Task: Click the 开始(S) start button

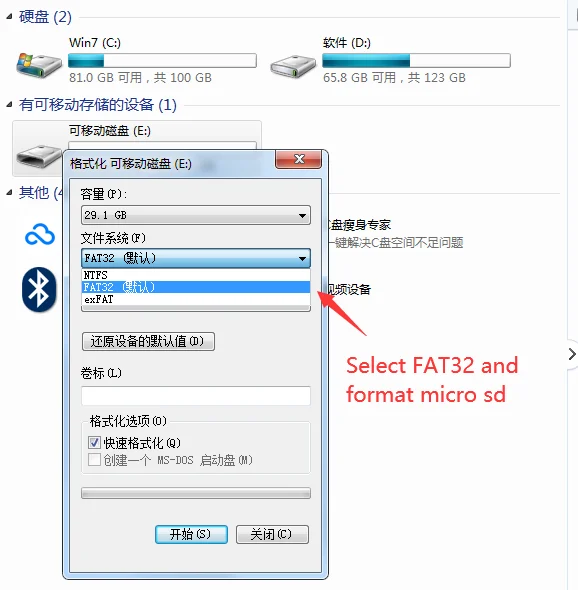Action: (191, 534)
